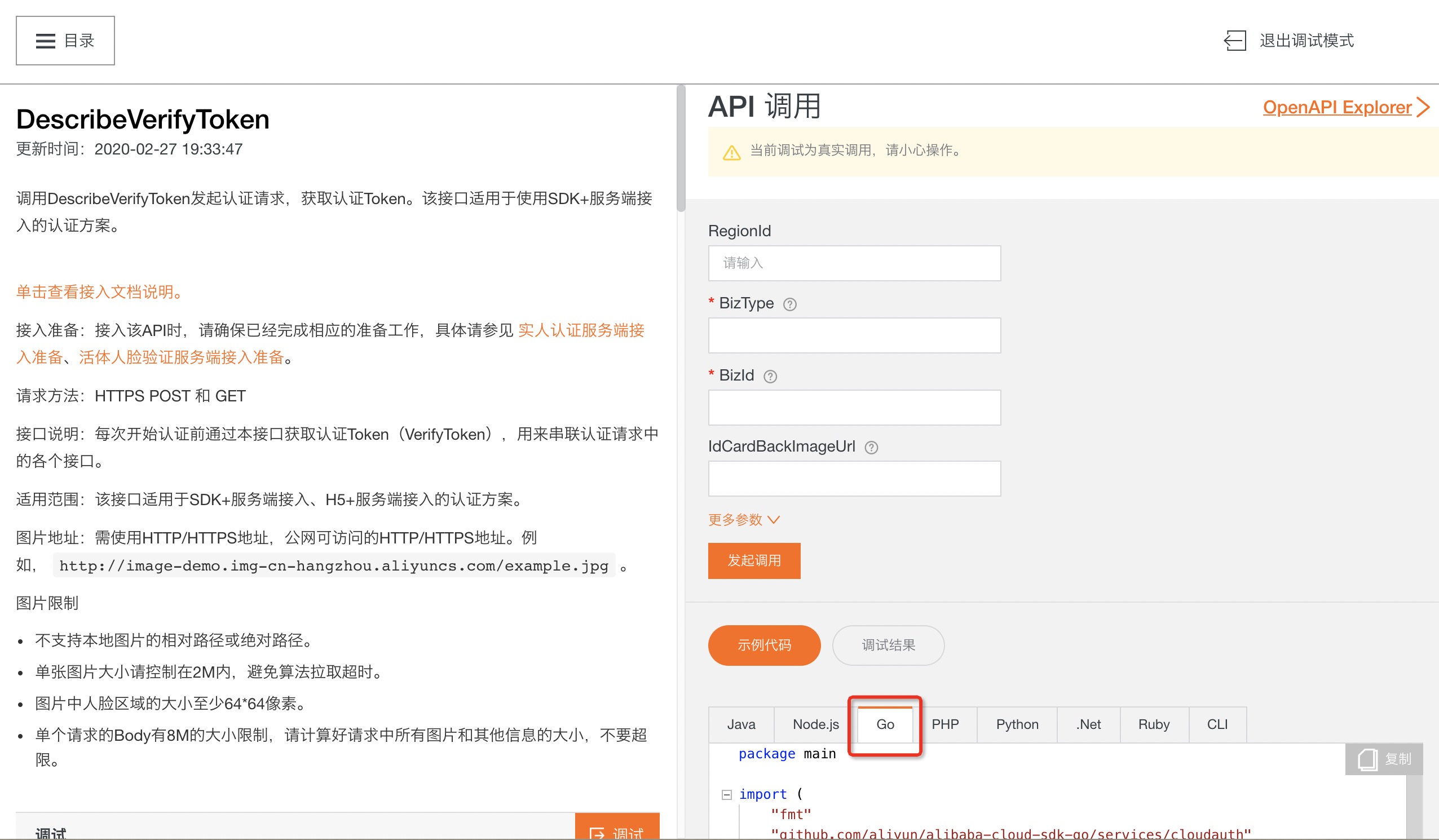
Task: Click 请求方法：HTTPS POST 和 GET line
Action: (x=131, y=396)
